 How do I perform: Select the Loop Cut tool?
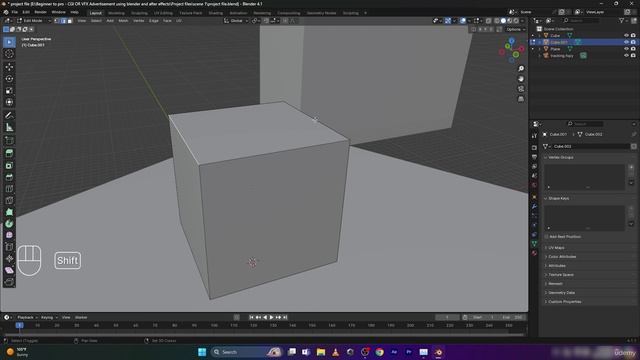coord(9,189)
